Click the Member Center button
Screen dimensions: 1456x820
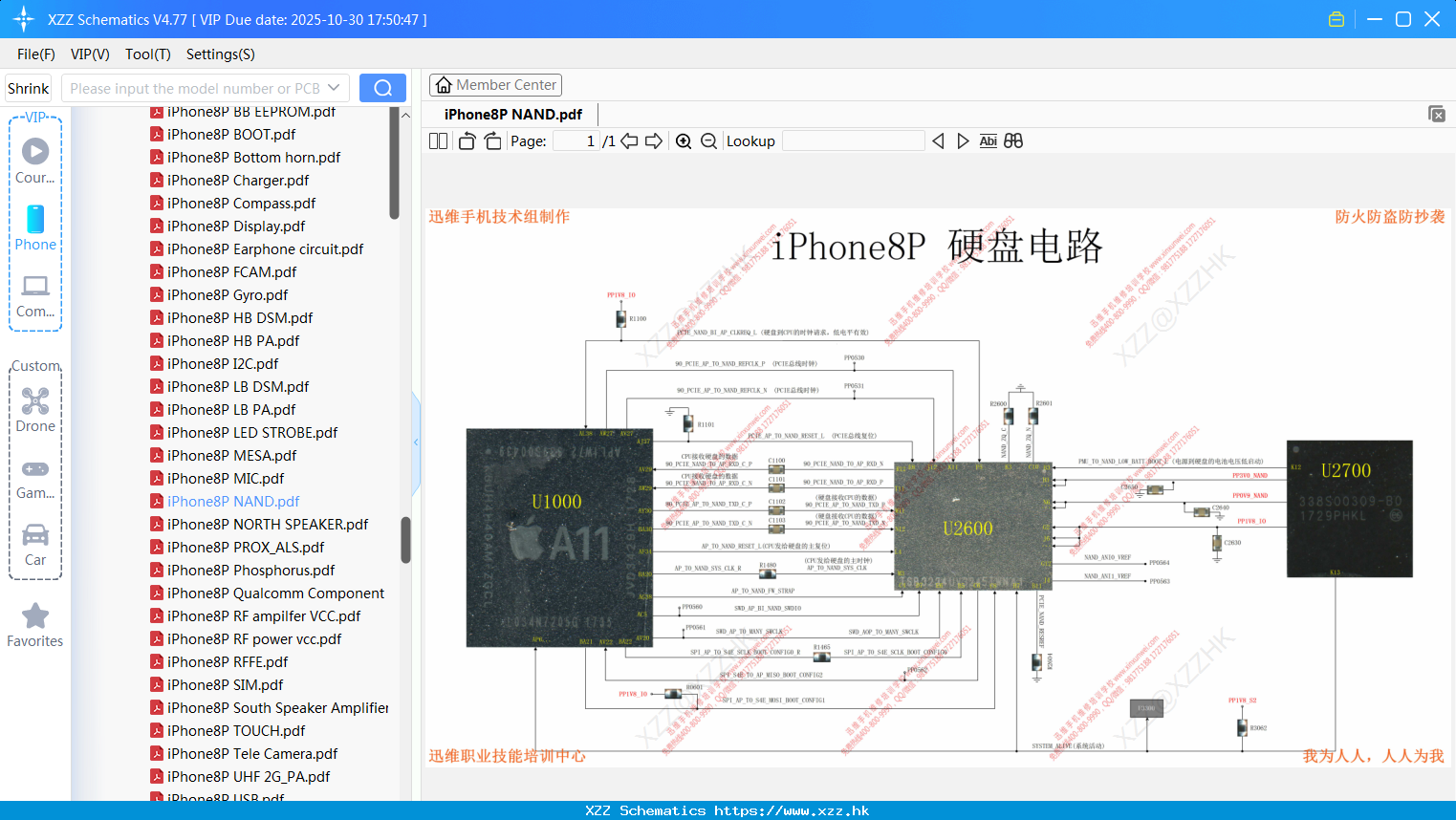pyautogui.click(x=495, y=85)
